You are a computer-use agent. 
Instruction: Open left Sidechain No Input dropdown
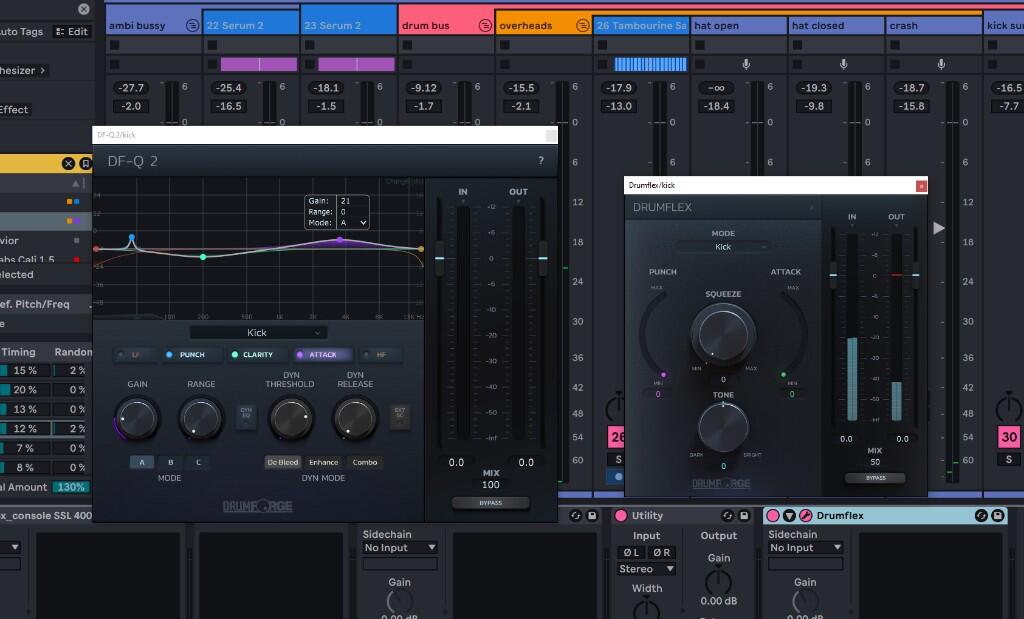400,547
